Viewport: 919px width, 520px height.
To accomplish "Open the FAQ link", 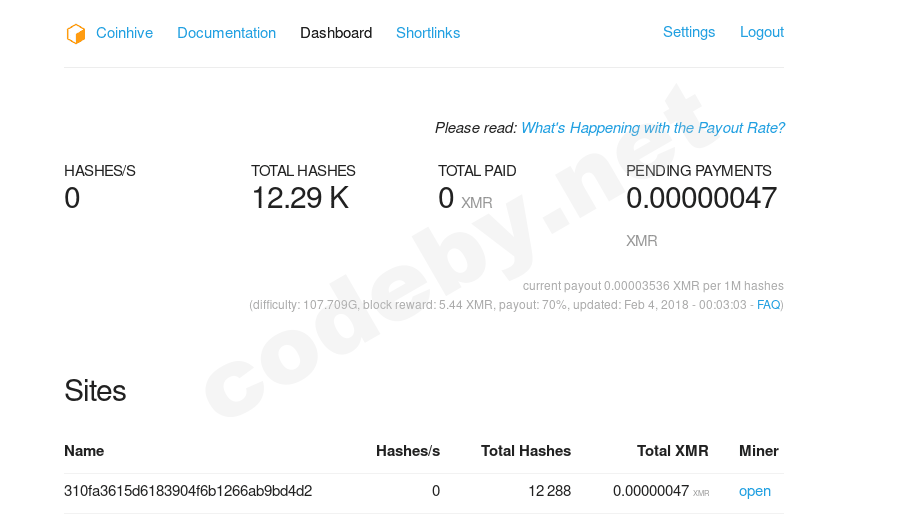I will coord(768,305).
